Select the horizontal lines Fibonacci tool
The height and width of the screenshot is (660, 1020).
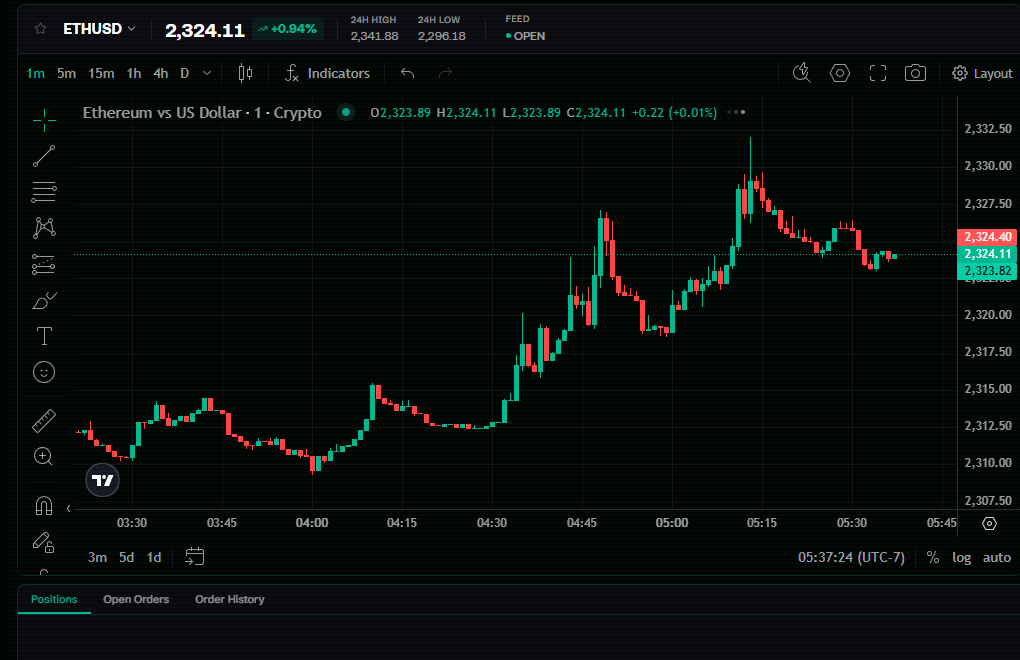pos(44,192)
